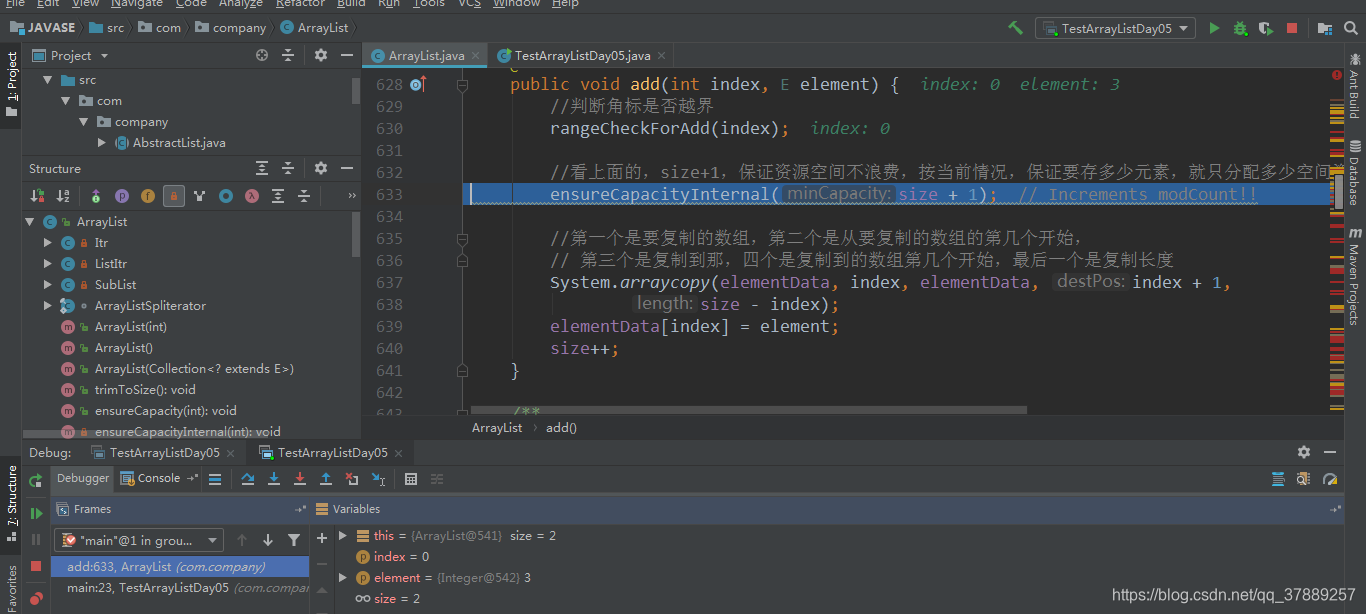
Task: Expand Itr class in Structure tree
Action: point(47,243)
